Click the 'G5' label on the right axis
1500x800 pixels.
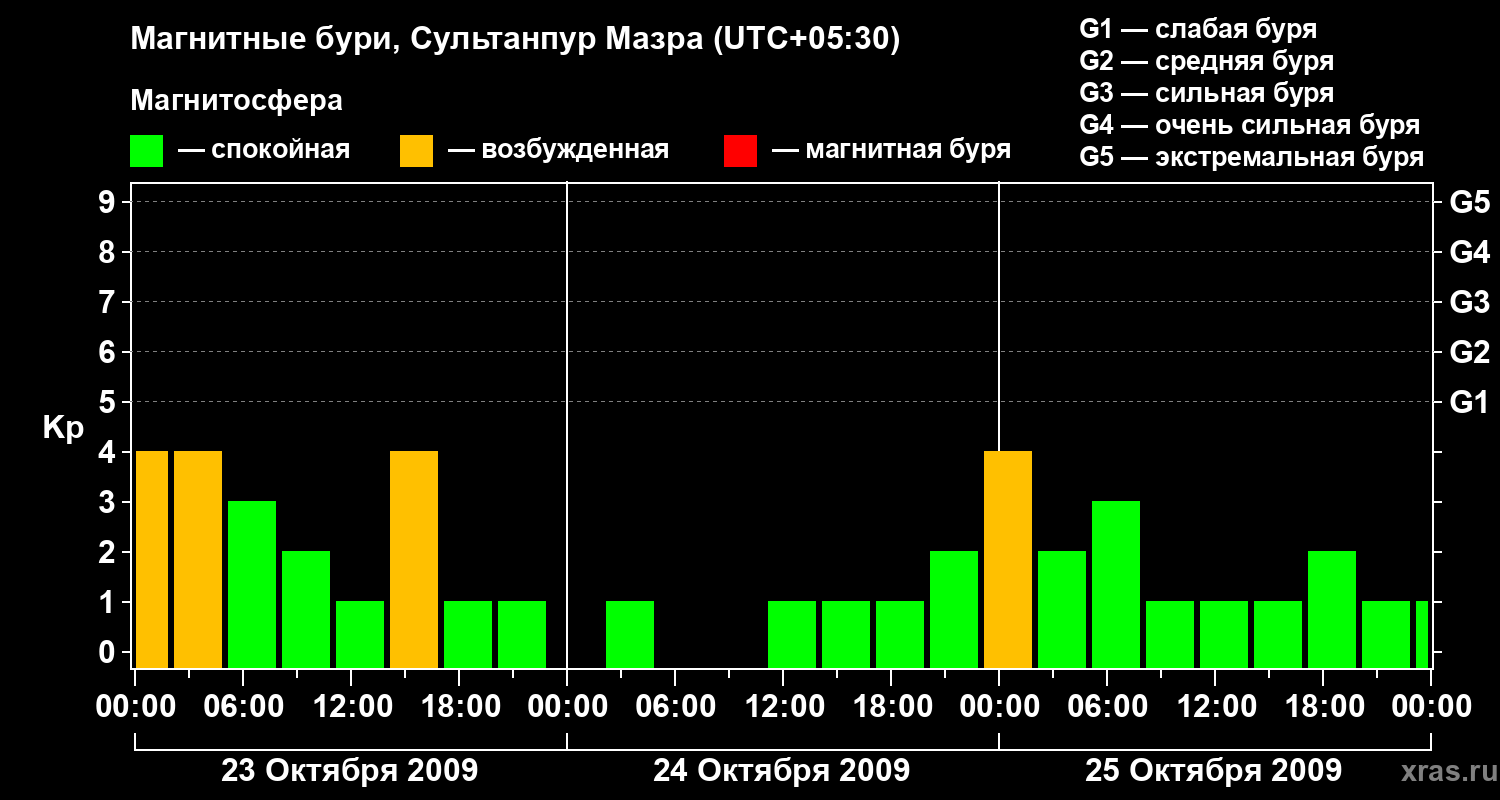[1469, 203]
